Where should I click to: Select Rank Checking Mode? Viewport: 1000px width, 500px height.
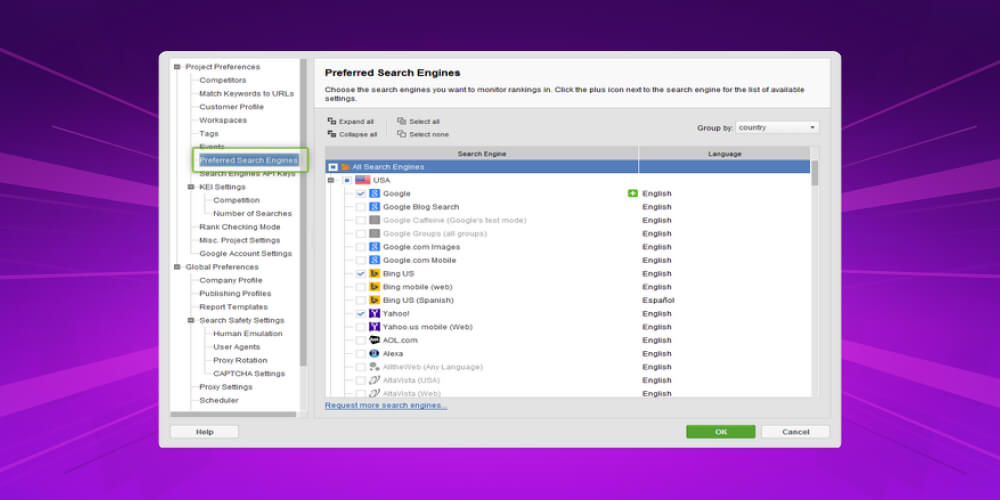[240, 227]
